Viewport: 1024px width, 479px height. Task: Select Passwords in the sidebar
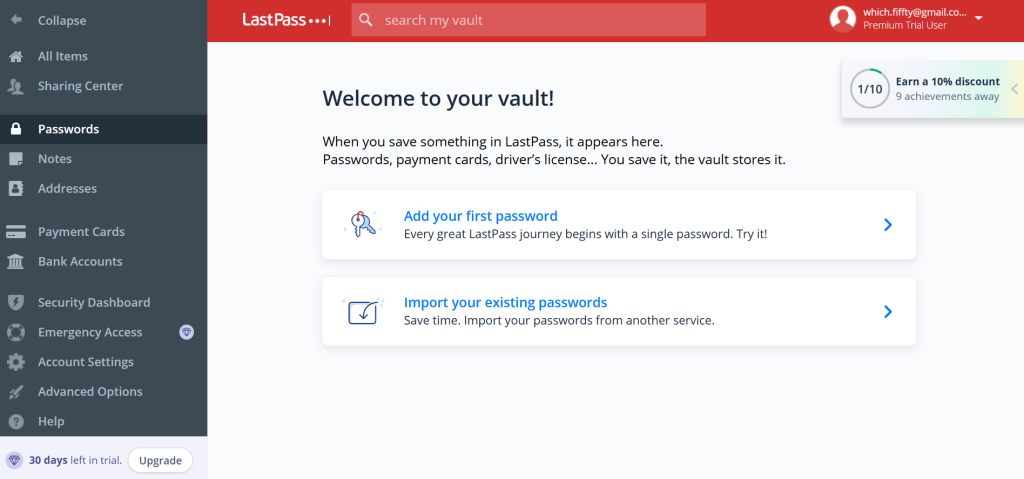click(68, 129)
